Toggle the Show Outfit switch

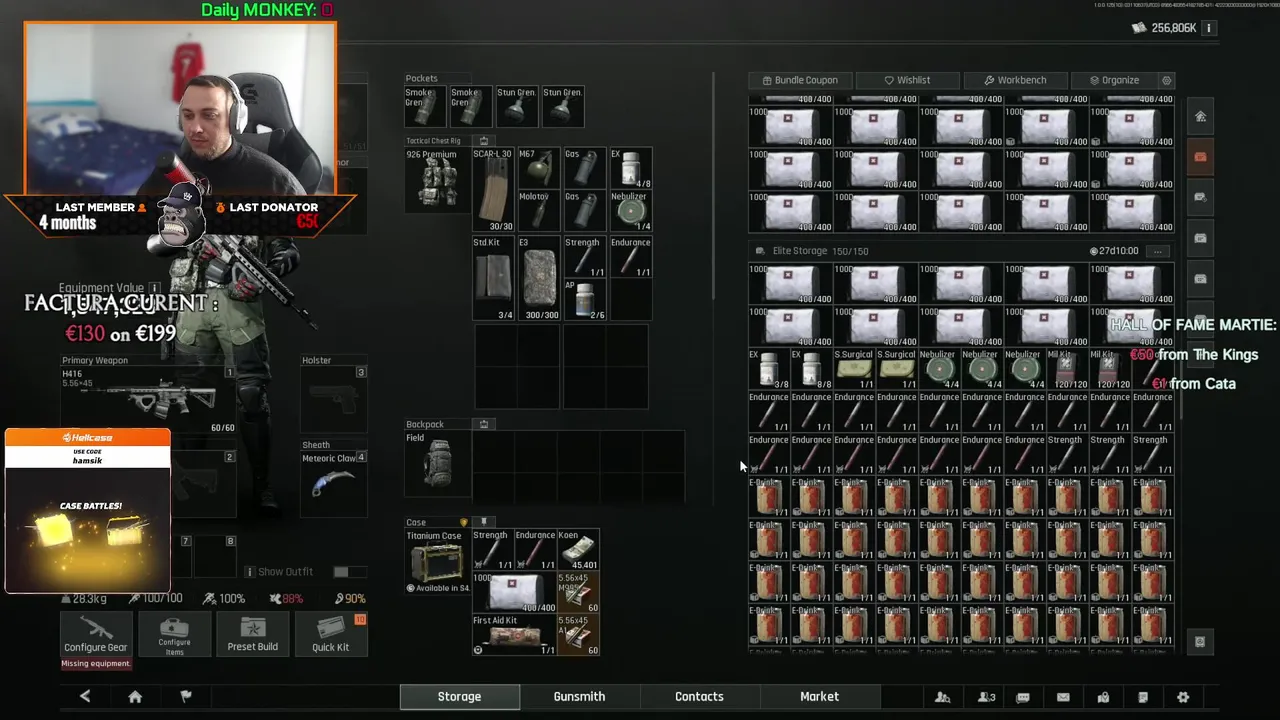341,572
